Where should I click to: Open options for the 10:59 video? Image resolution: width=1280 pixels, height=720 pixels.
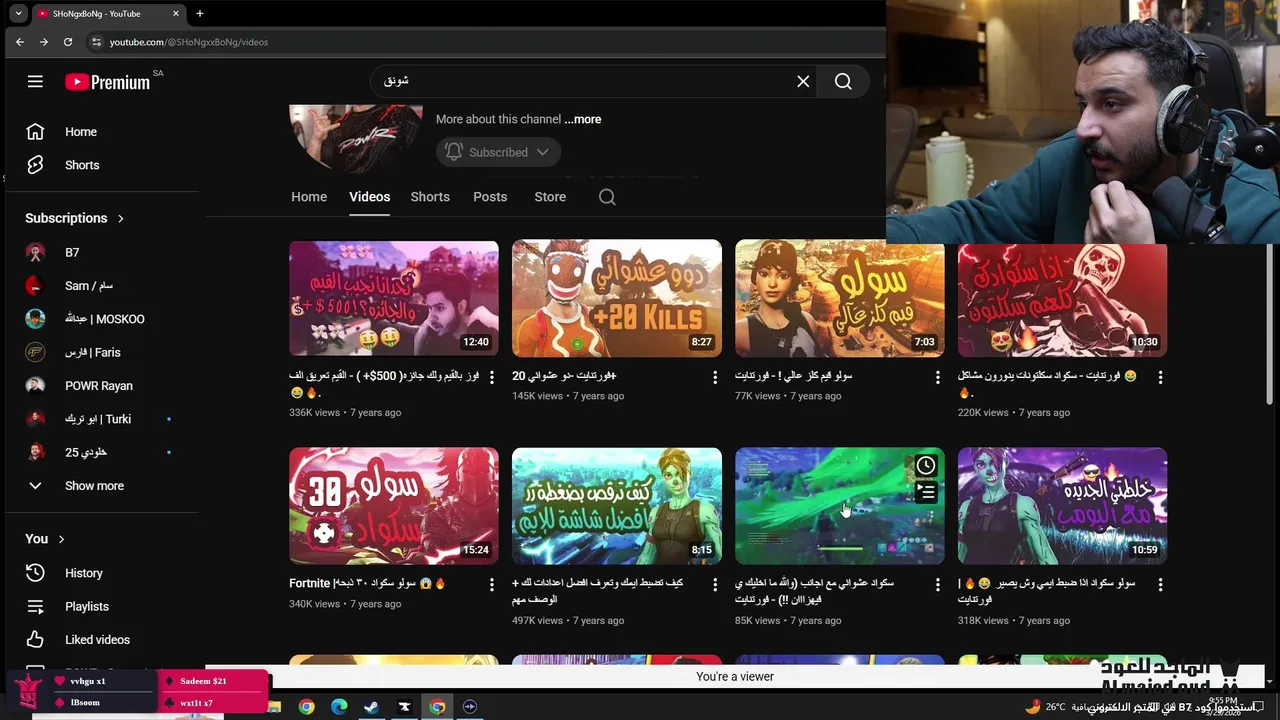pyautogui.click(x=1160, y=584)
